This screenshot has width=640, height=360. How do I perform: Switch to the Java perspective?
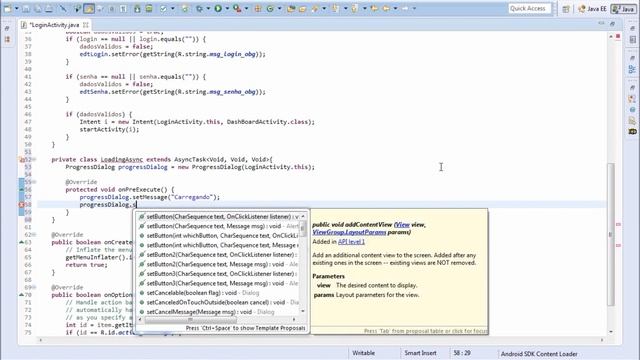click(x=624, y=9)
